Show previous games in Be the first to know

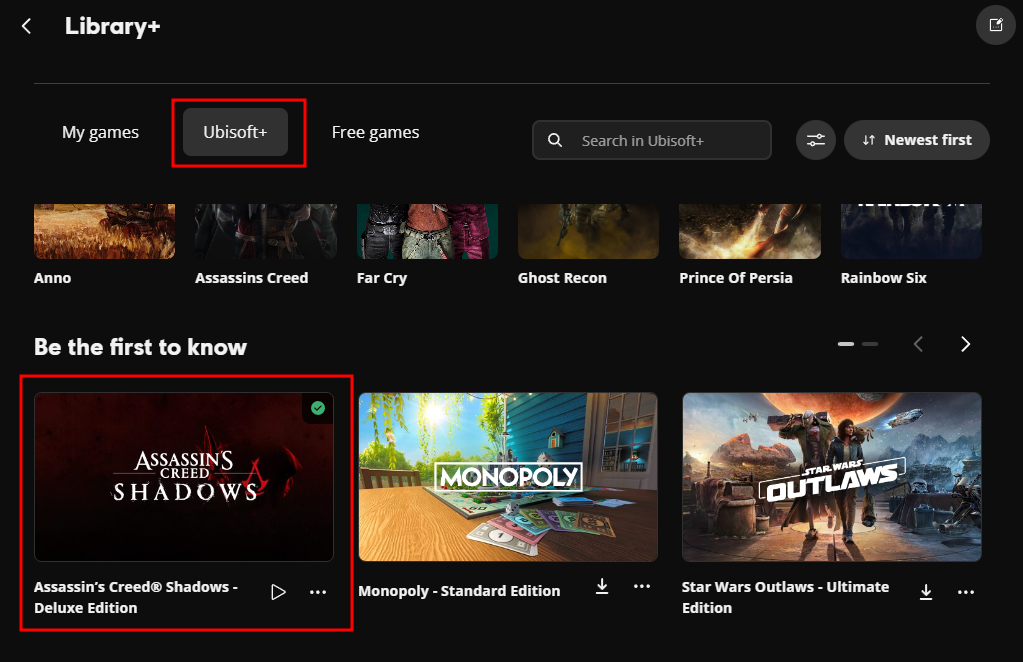click(918, 344)
